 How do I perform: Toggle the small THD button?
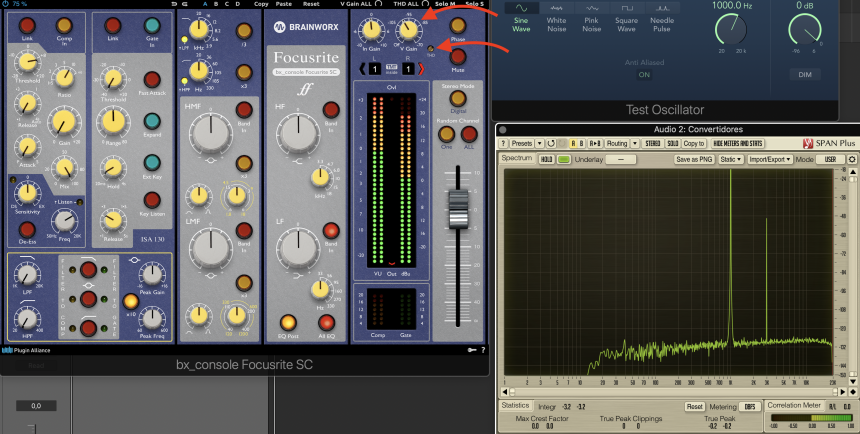[431, 49]
